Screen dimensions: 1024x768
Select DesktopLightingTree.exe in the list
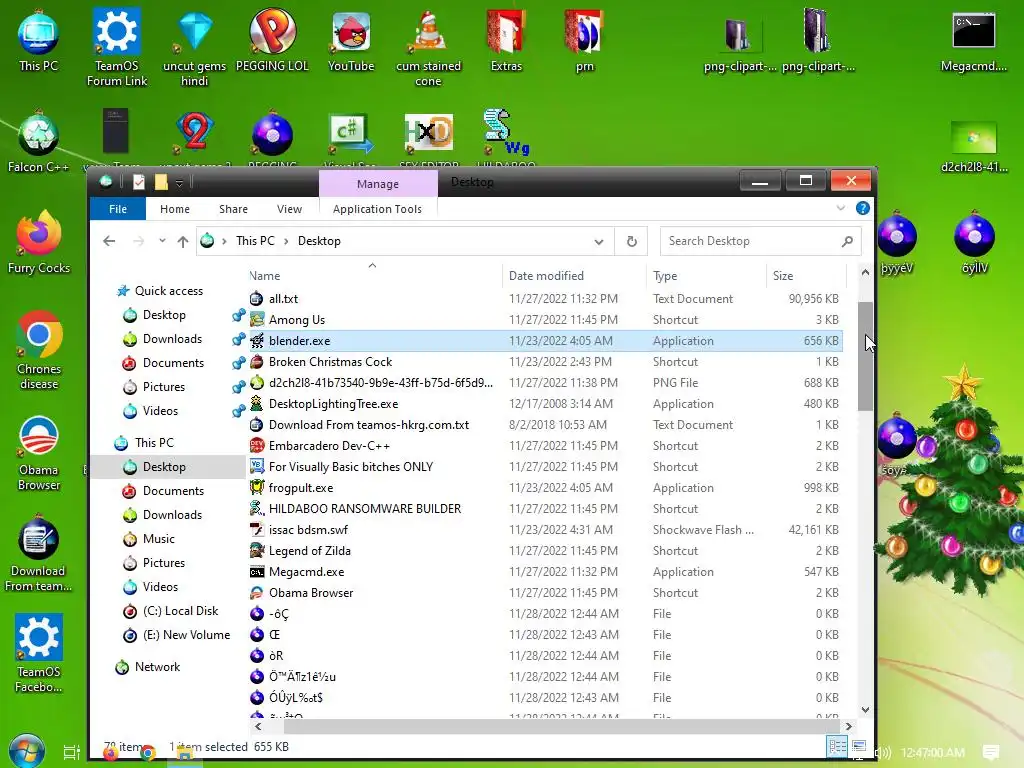pos(545,404)
